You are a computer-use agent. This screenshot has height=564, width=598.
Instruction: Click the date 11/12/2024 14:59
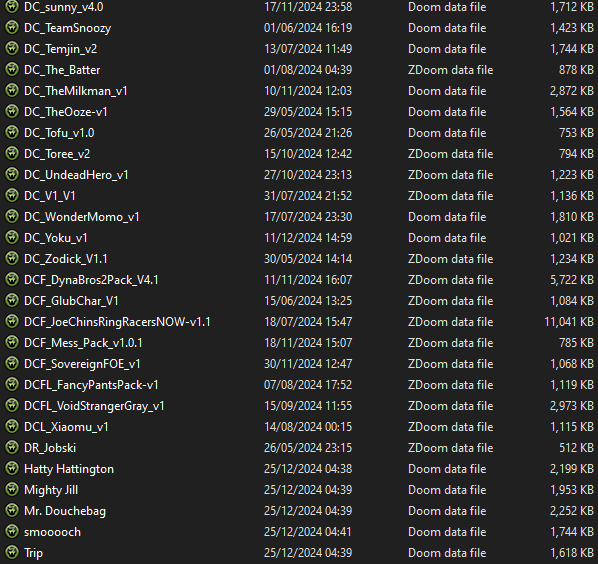point(308,238)
